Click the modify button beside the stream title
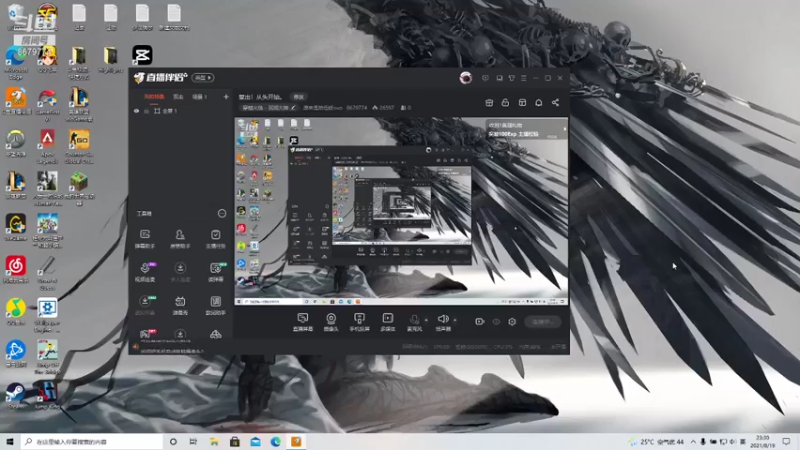Screen dimensions: 800x450 [x=298, y=97]
